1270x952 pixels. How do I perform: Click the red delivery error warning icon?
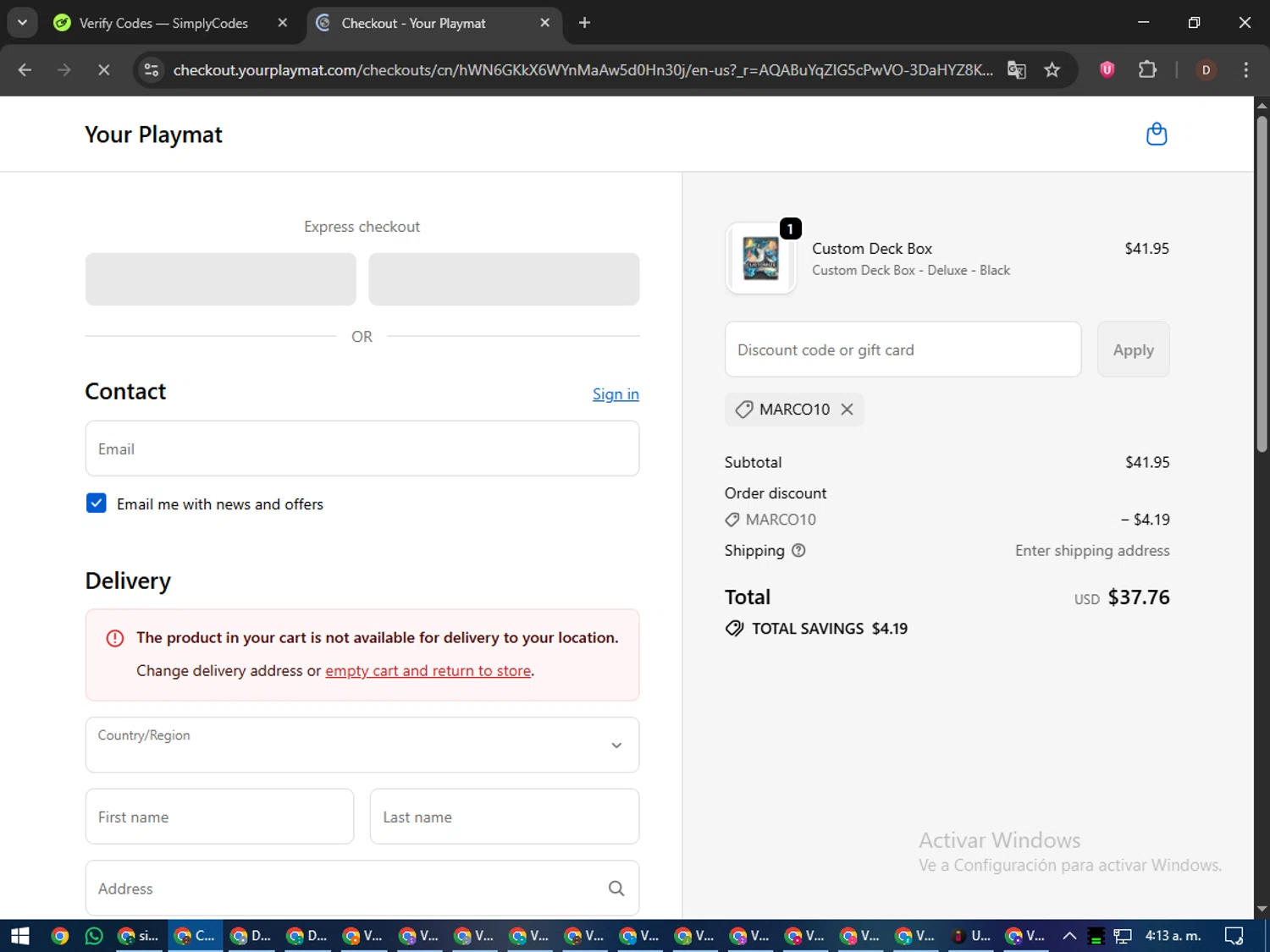[x=115, y=638]
